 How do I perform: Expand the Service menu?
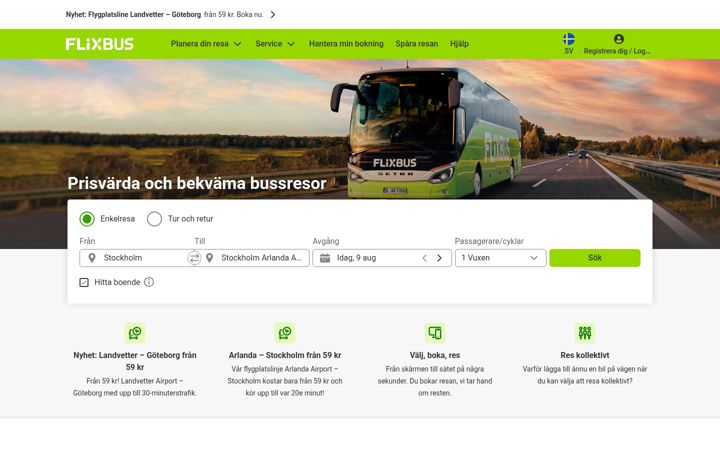(x=275, y=44)
